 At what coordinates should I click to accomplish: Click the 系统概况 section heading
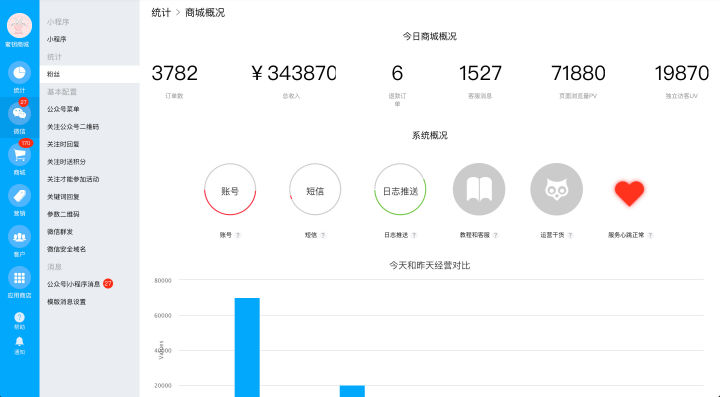click(430, 135)
